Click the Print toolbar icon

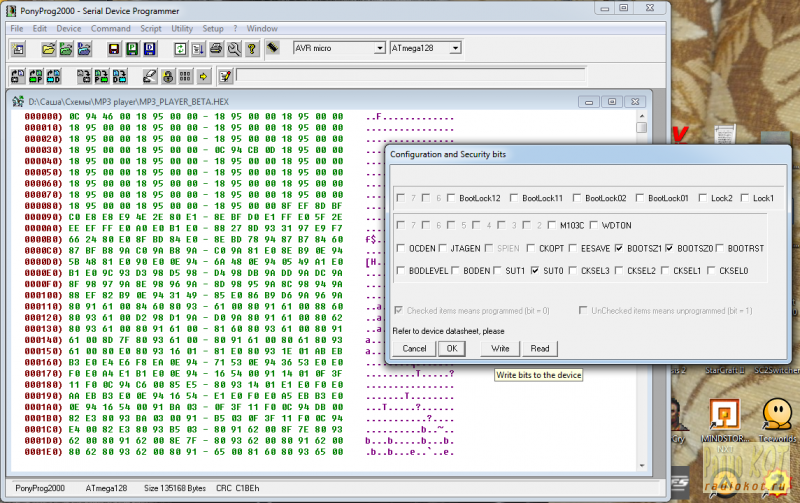[x=216, y=49]
